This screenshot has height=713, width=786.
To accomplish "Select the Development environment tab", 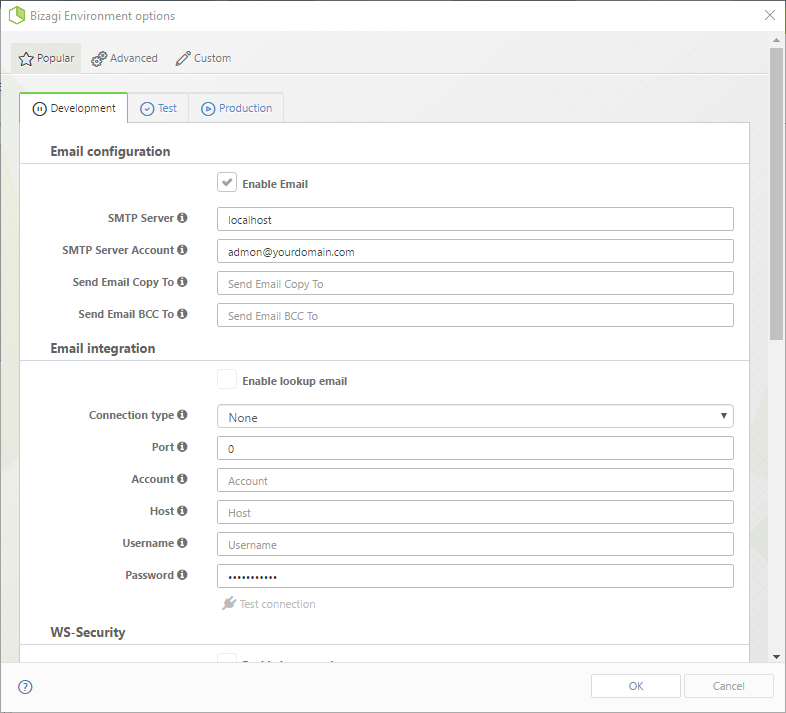I will click(x=74, y=108).
